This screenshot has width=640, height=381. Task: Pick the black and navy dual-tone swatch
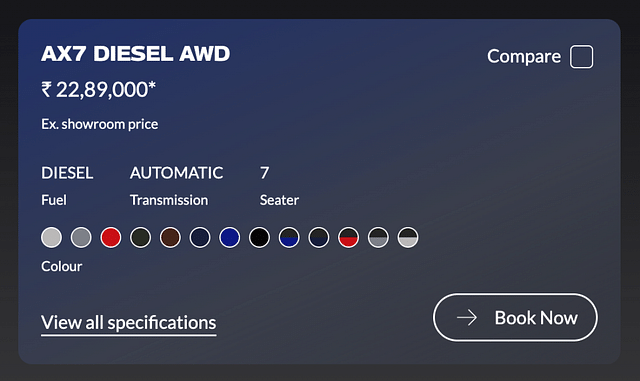319,237
